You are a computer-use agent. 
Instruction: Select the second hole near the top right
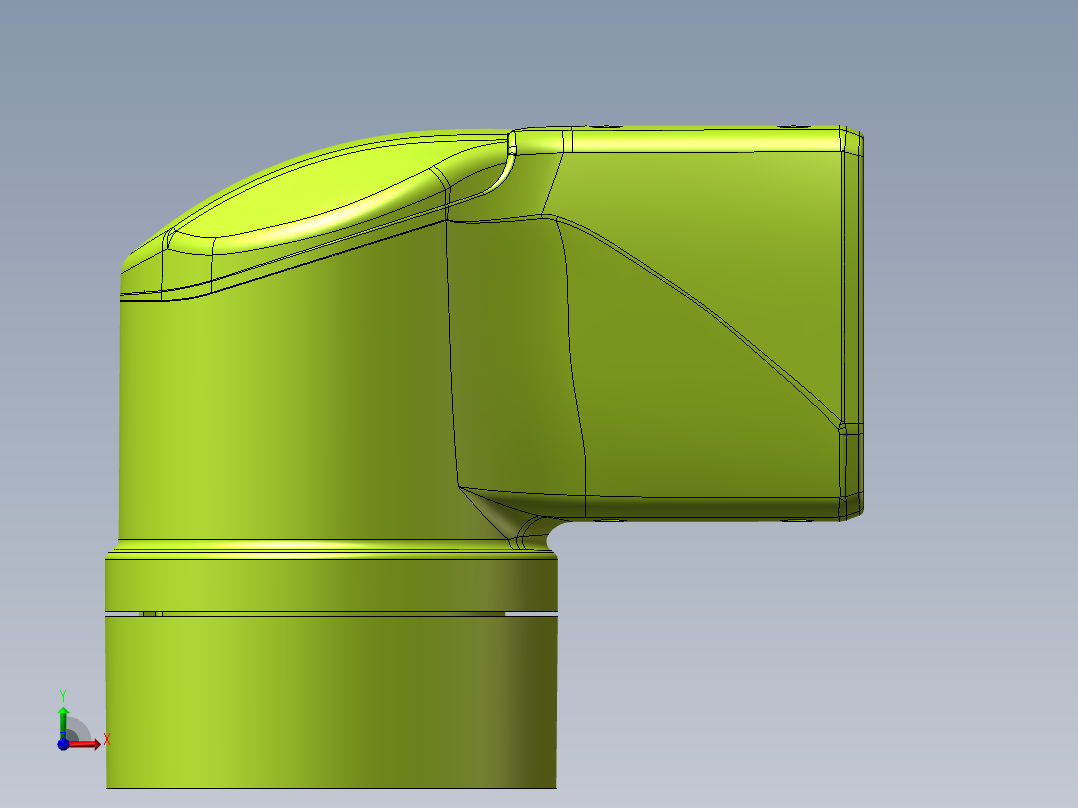pyautogui.click(x=795, y=127)
